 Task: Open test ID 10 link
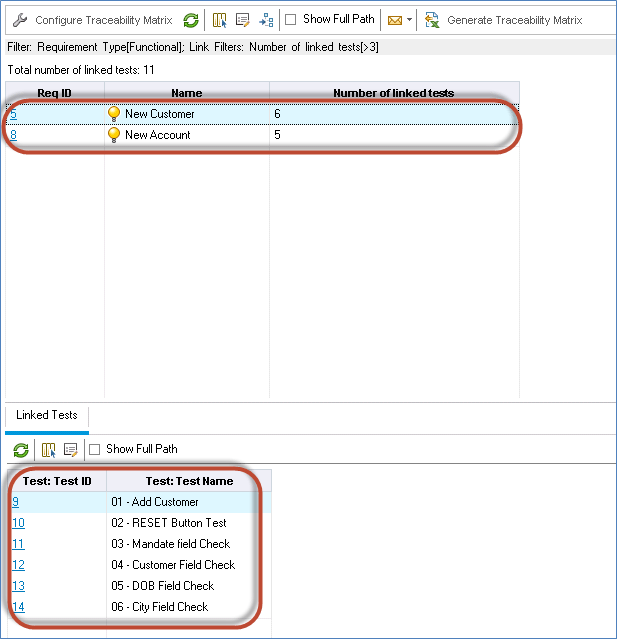[x=18, y=523]
